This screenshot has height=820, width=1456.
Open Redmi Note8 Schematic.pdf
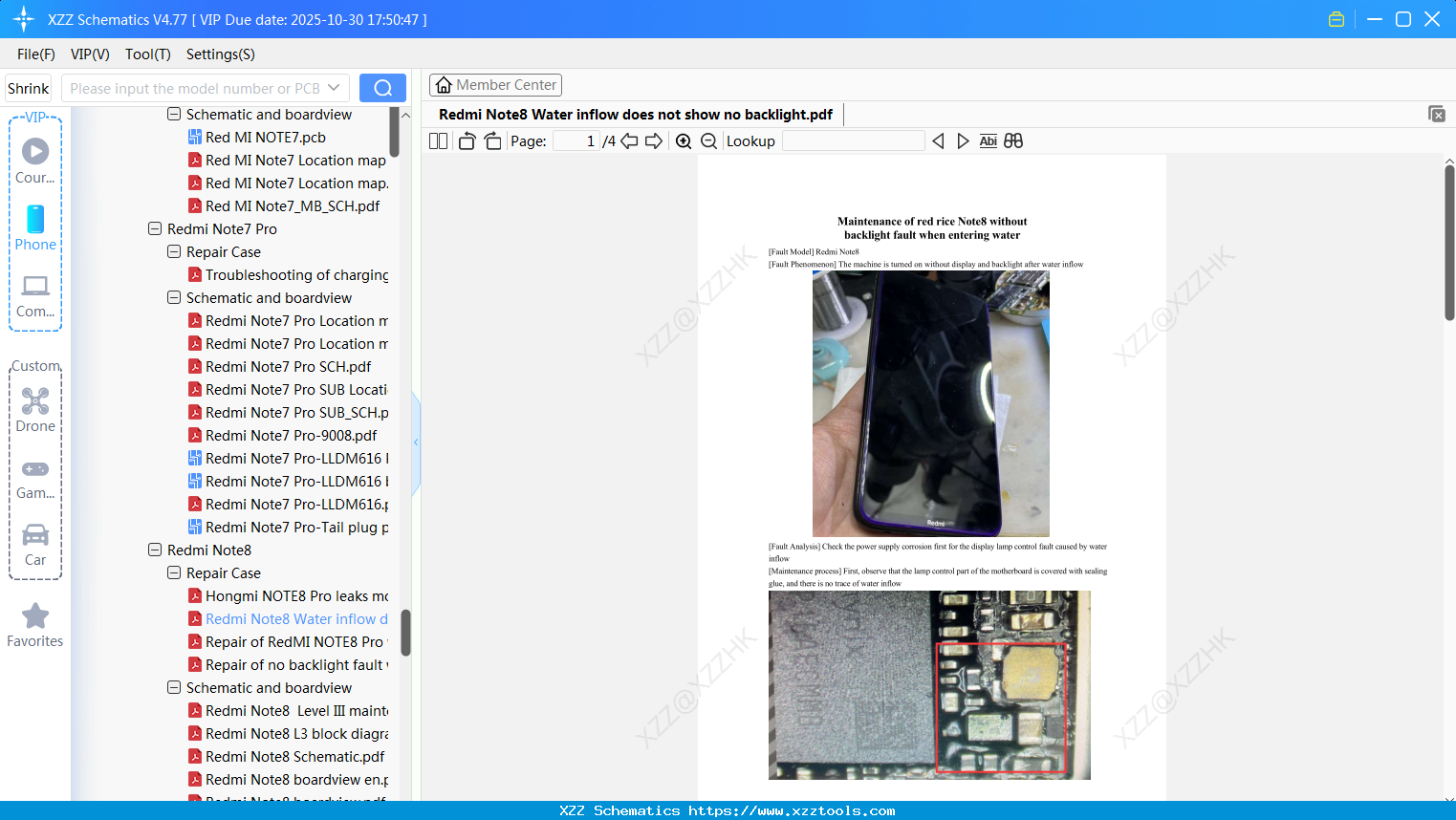(286, 757)
